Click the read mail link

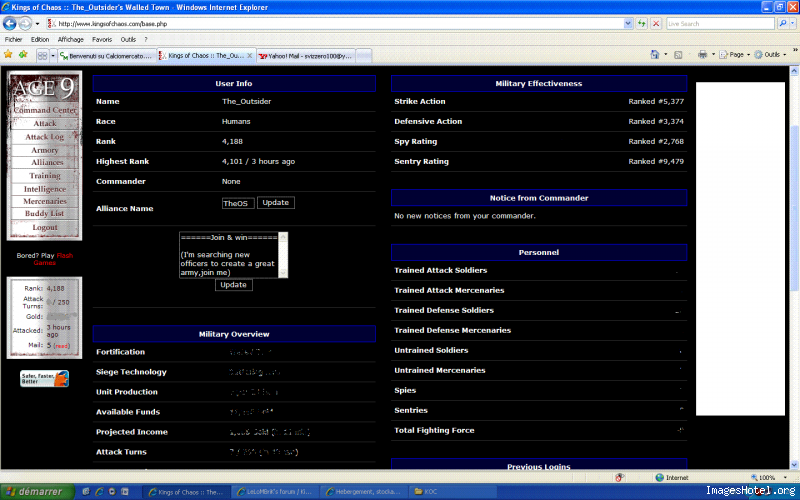tap(62, 346)
